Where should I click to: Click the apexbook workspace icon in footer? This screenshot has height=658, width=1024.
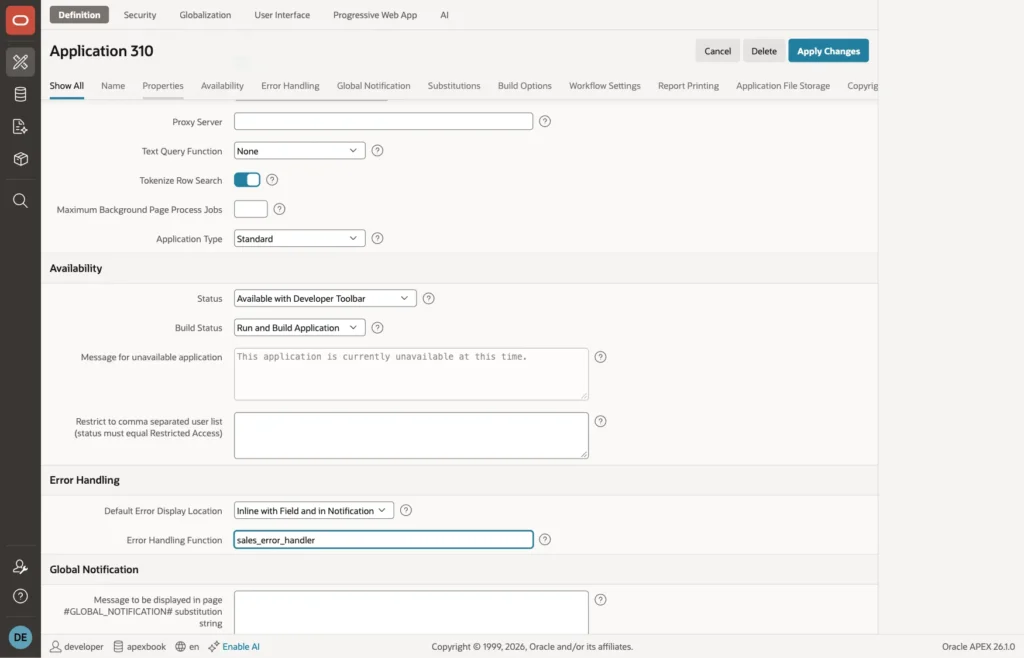[118, 646]
